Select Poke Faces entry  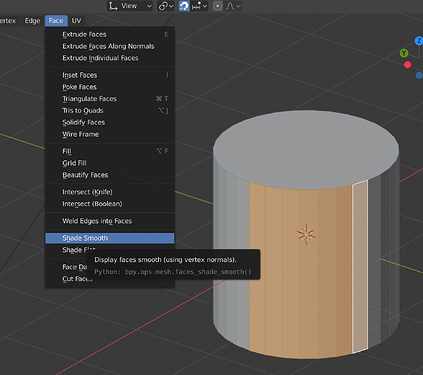coord(110,87)
